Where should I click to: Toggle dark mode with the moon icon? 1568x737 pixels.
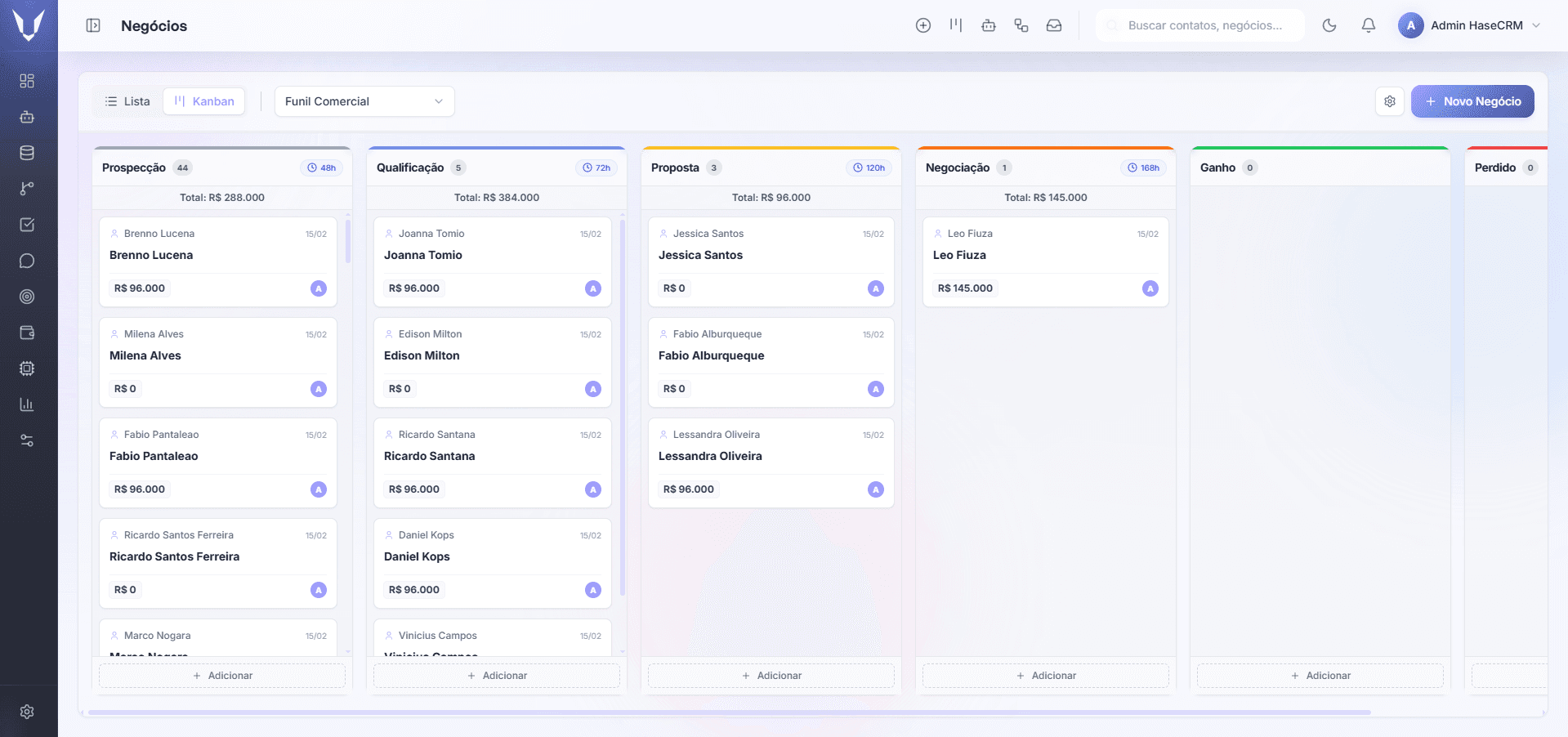(x=1329, y=25)
